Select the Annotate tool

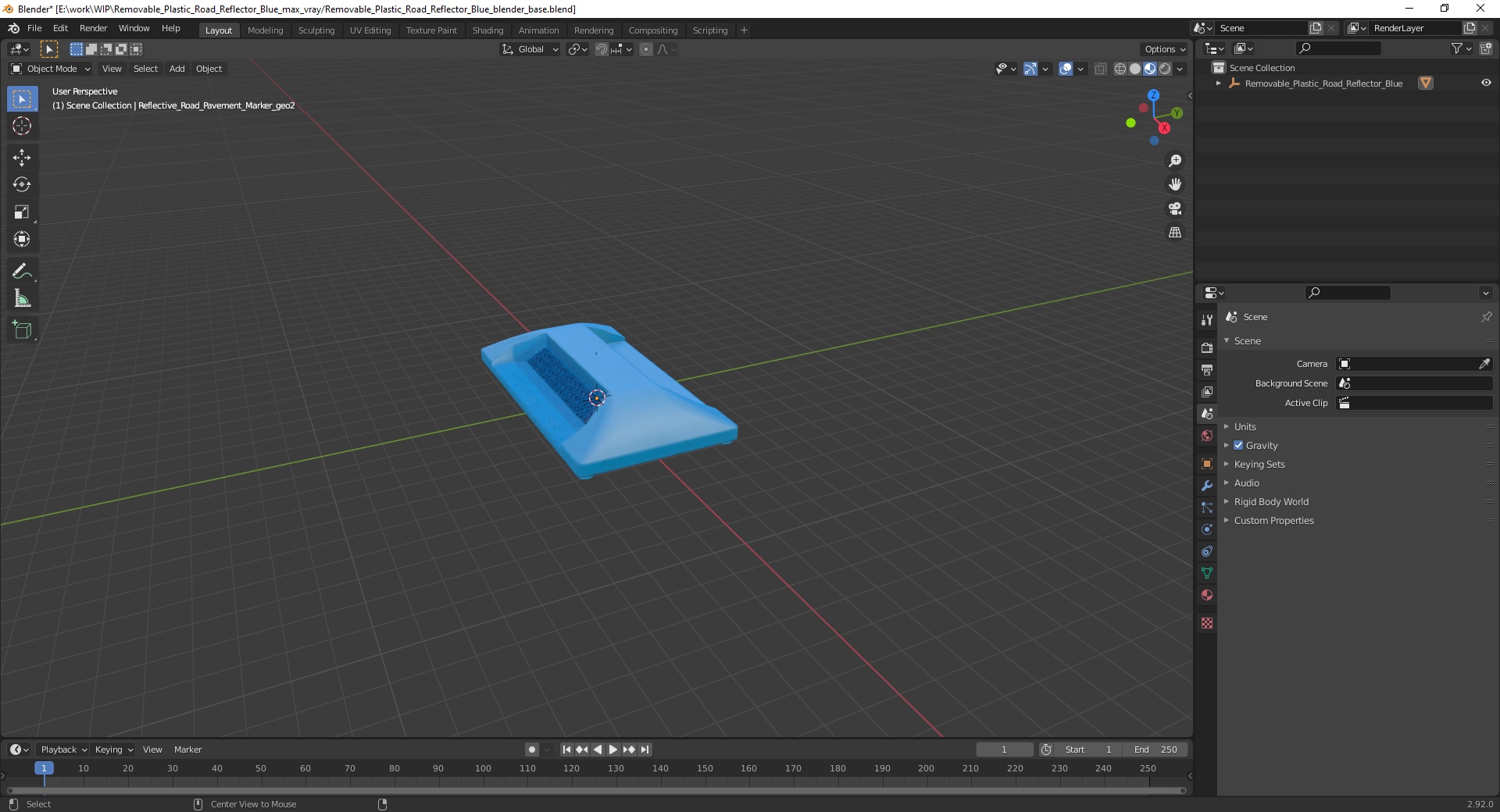[22, 272]
